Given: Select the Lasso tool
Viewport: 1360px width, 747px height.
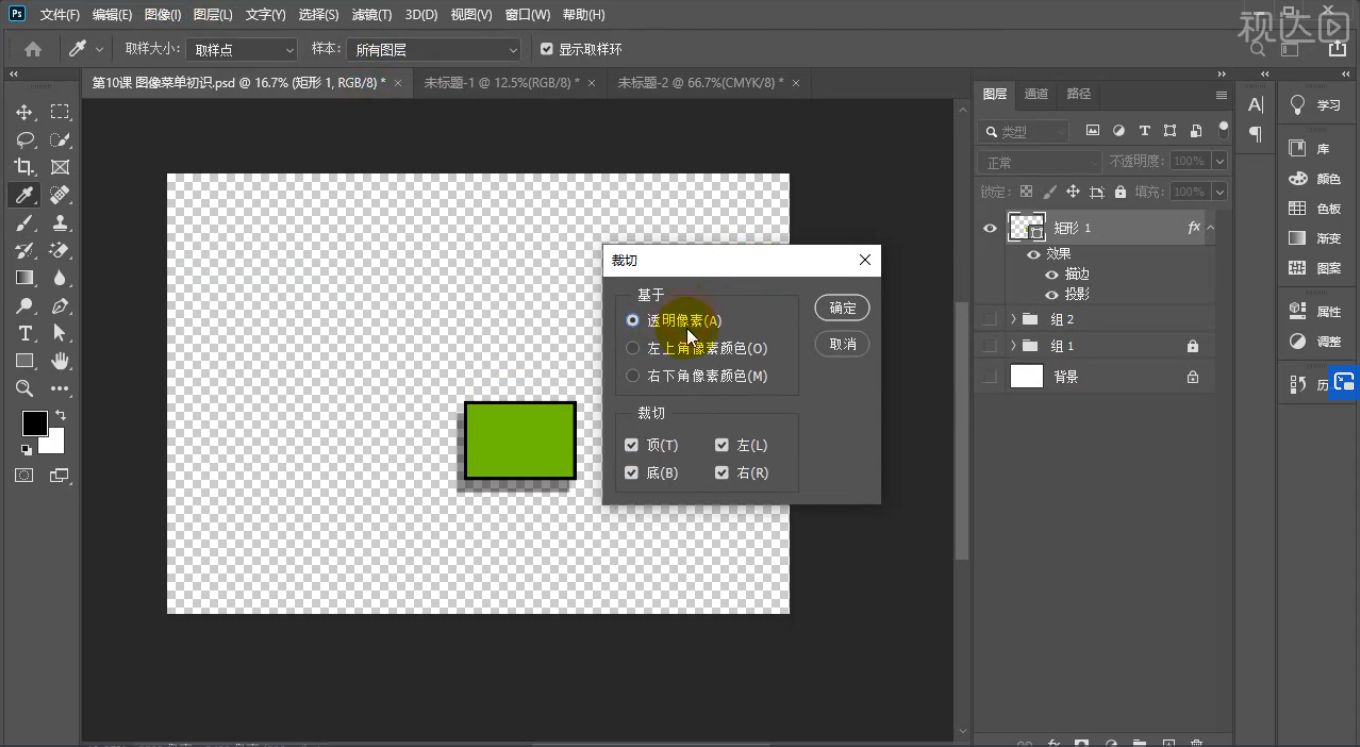Looking at the screenshot, I should [25, 140].
